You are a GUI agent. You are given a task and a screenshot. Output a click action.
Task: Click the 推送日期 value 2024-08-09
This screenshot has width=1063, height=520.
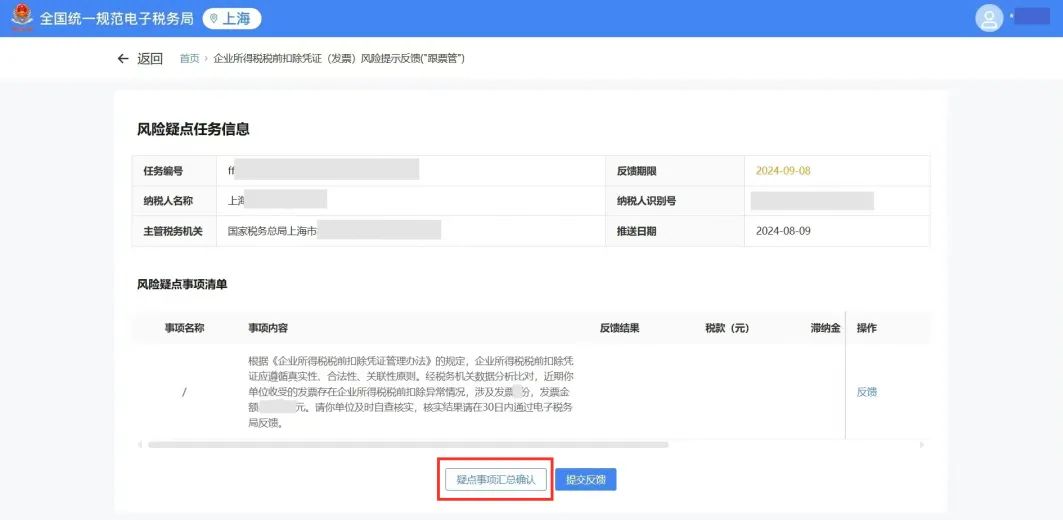click(783, 231)
